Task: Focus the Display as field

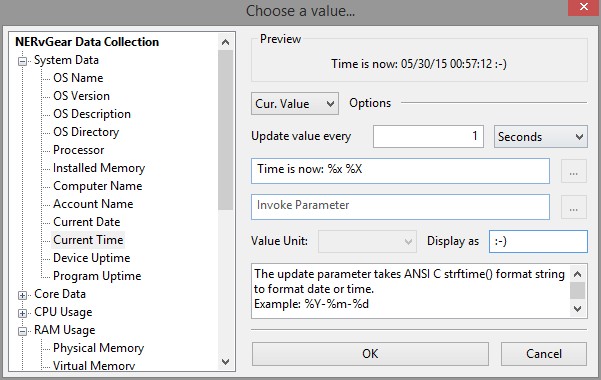Action: coord(538,241)
